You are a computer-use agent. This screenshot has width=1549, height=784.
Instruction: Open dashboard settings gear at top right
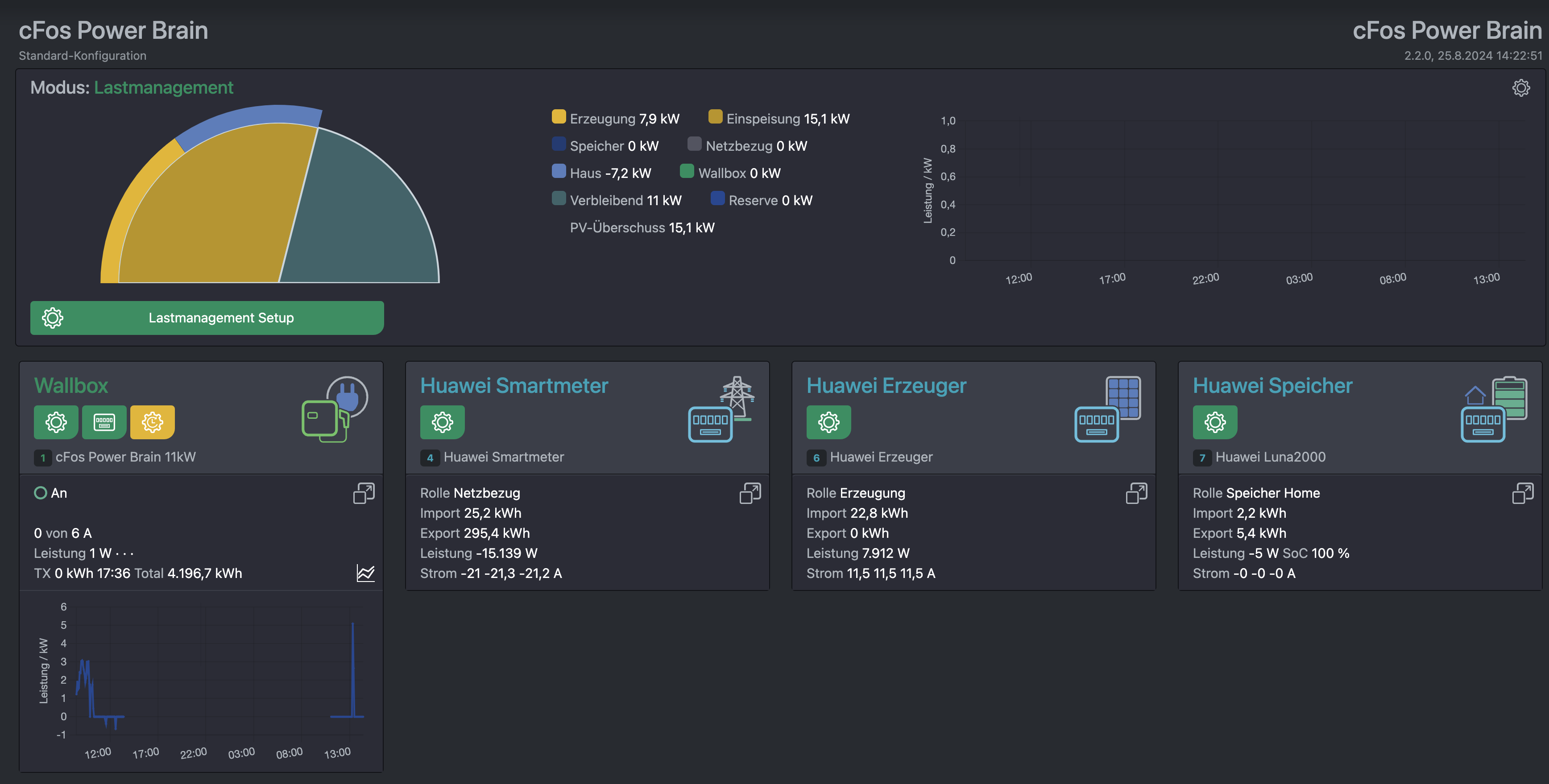(1521, 88)
